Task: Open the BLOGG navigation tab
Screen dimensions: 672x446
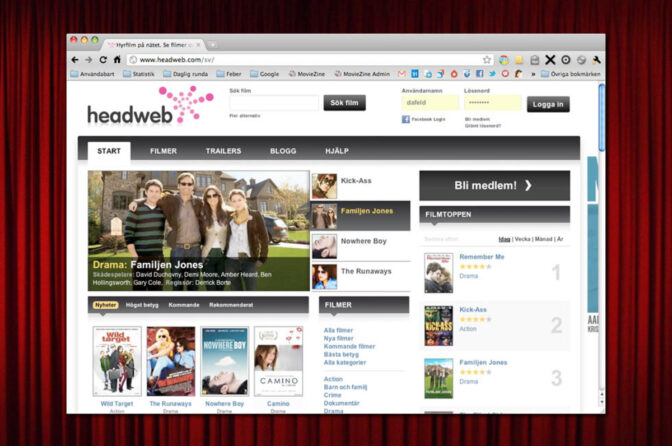Action: (283, 151)
